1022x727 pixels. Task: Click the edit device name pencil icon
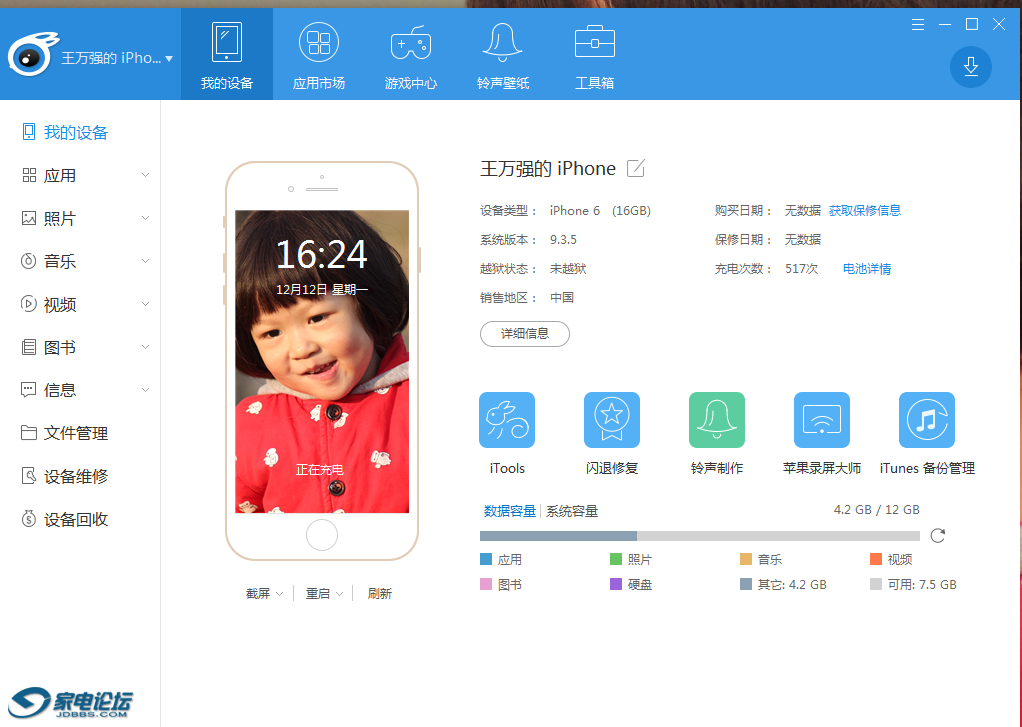pos(635,168)
